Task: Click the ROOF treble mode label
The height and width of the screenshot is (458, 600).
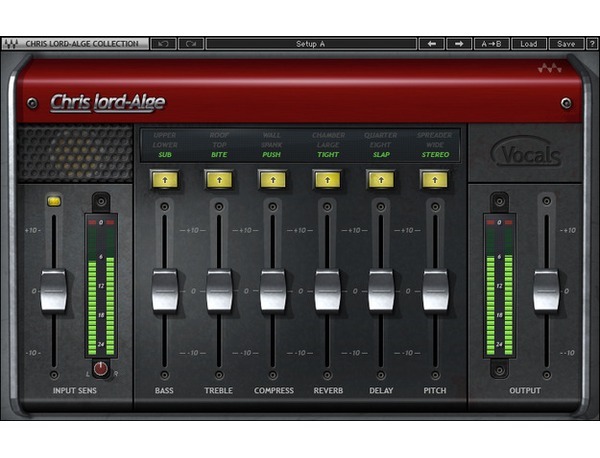Action: [219, 135]
